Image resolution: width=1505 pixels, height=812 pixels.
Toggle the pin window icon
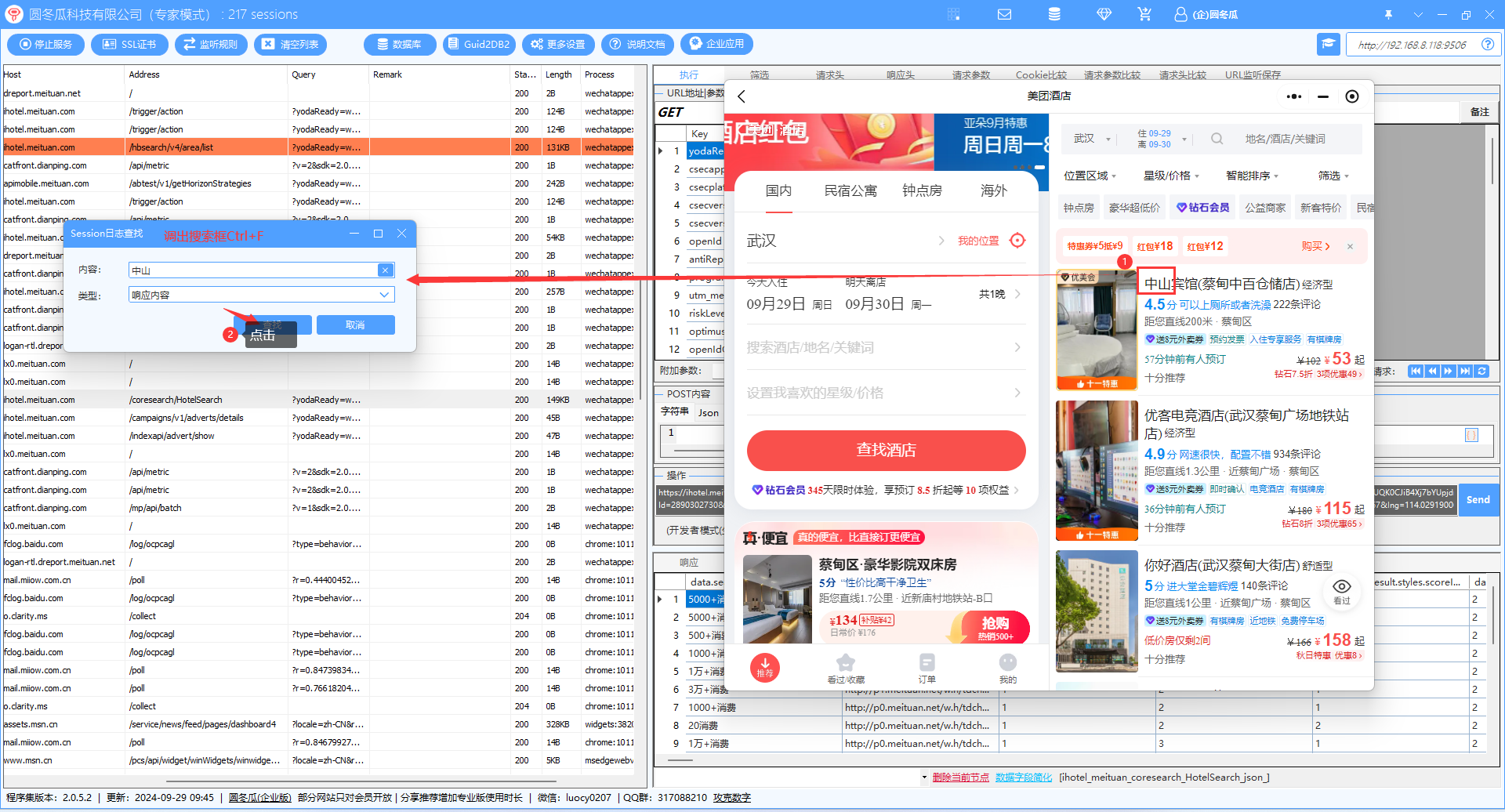[x=1388, y=14]
